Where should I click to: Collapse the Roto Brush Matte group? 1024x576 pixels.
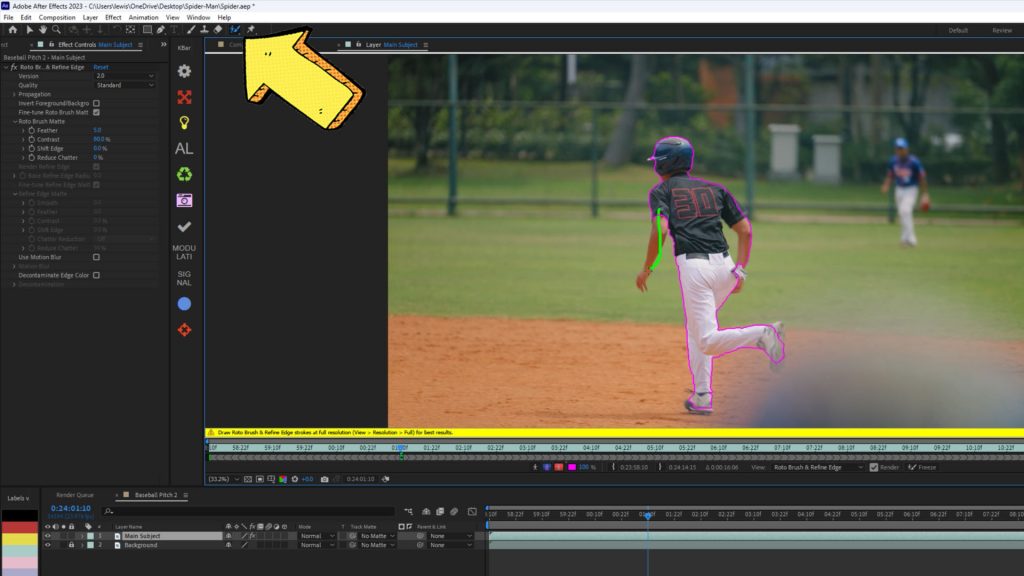click(x=14, y=121)
